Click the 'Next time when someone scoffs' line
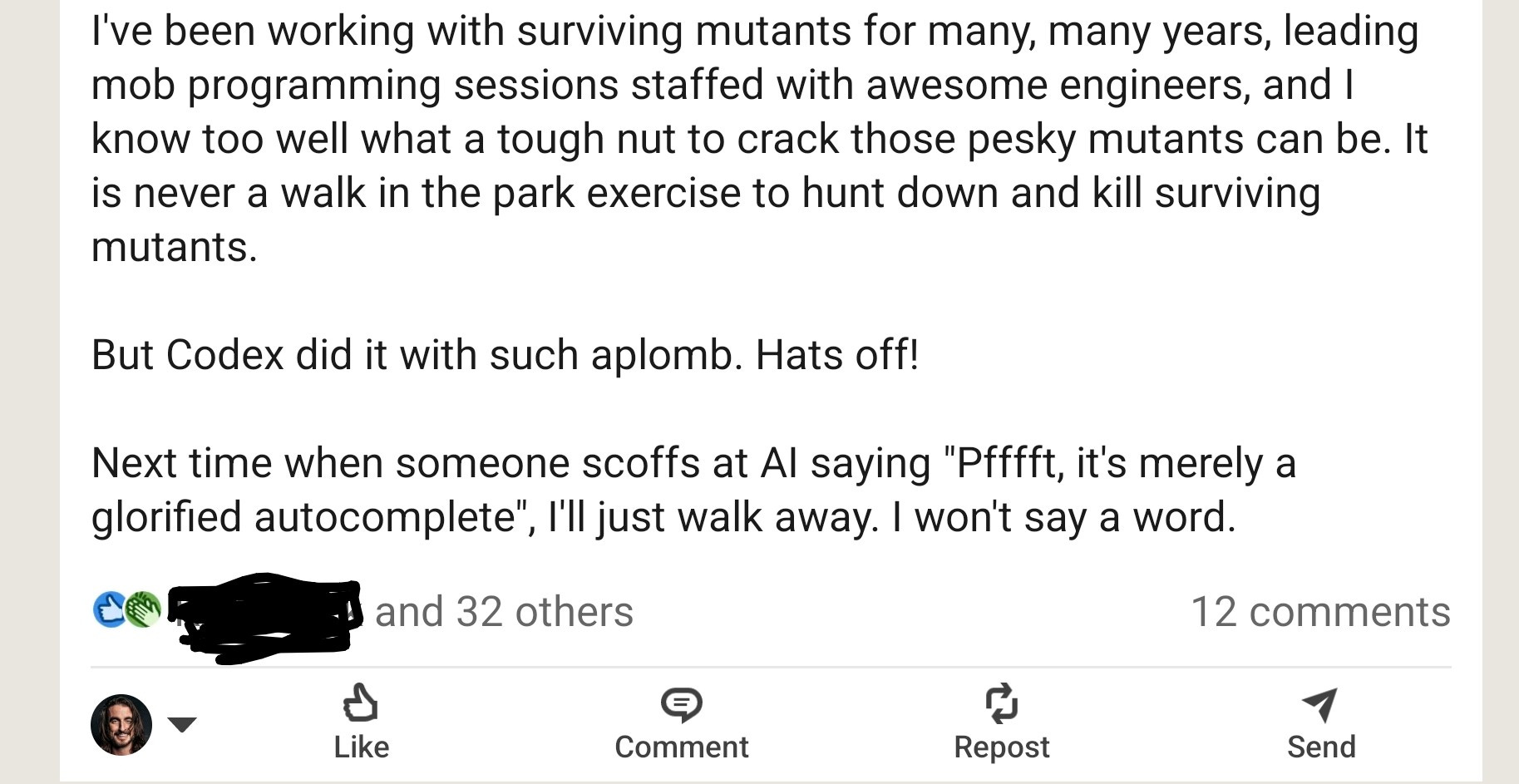The image size is (1519, 784). pyautogui.click(x=693, y=464)
